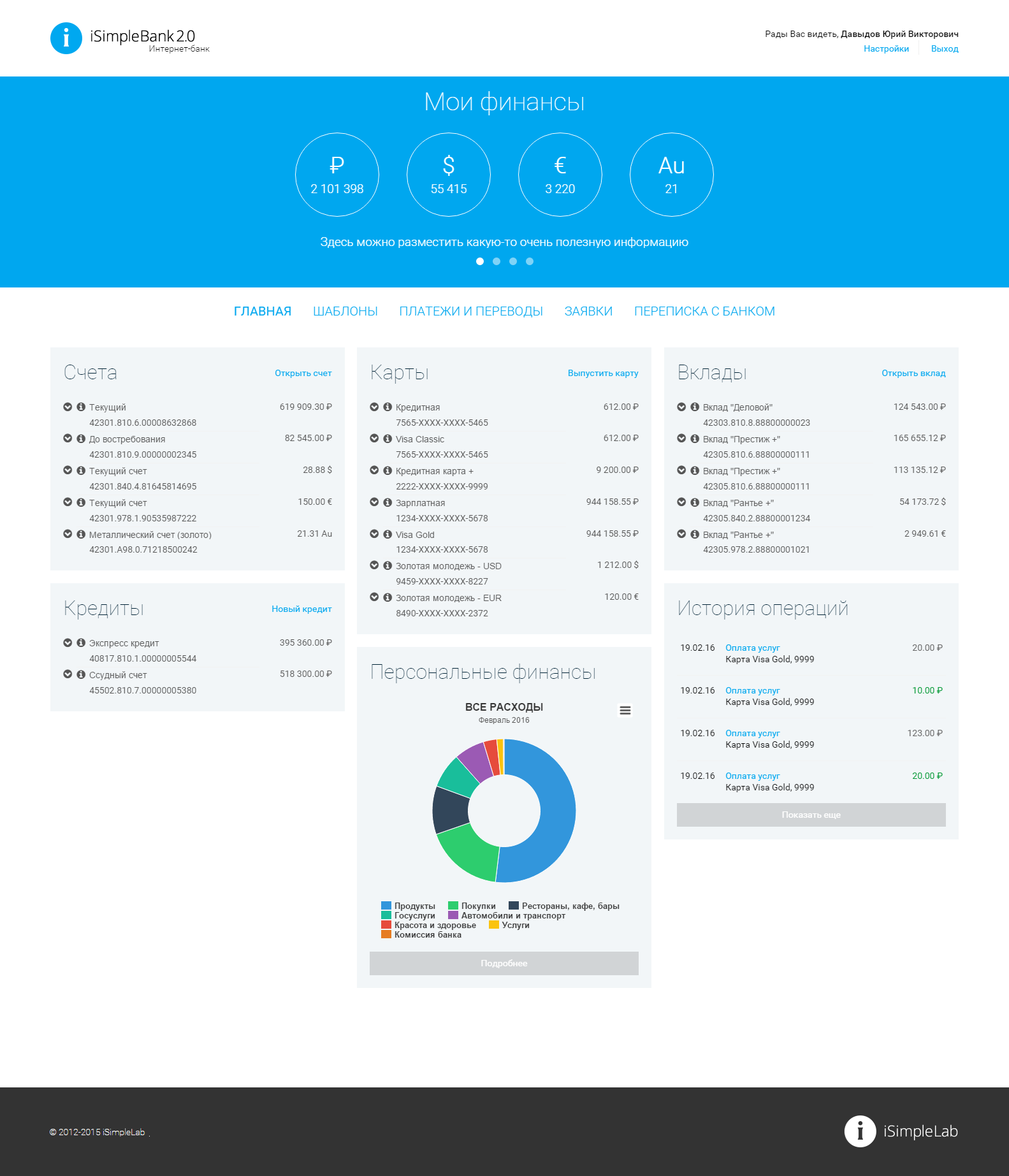Click info icon for Visa Classic card
Viewport: 1009px width, 1176px height.
pyautogui.click(x=388, y=439)
